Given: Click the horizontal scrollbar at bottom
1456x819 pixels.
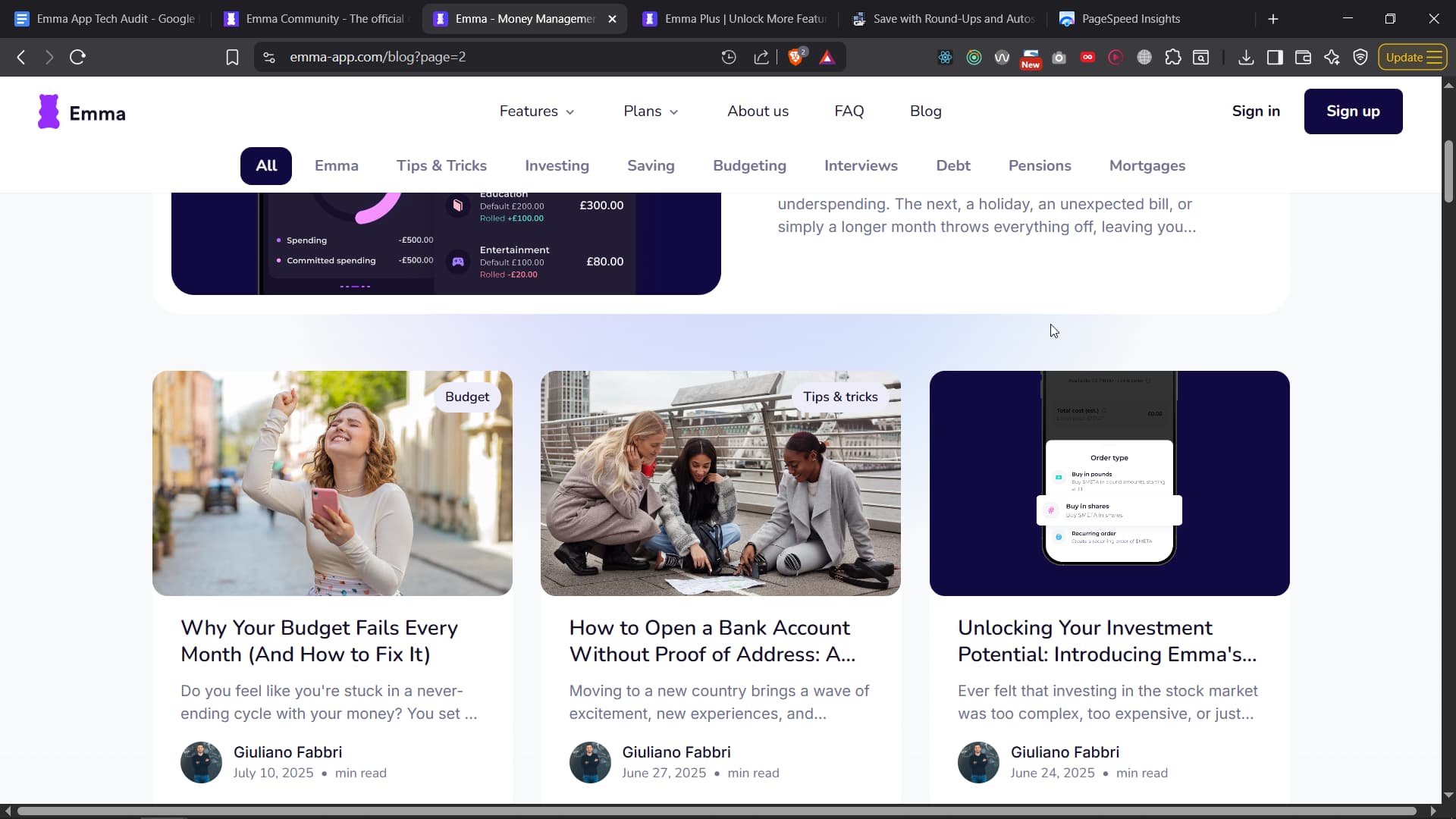Looking at the screenshot, I should pyautogui.click(x=717, y=811).
